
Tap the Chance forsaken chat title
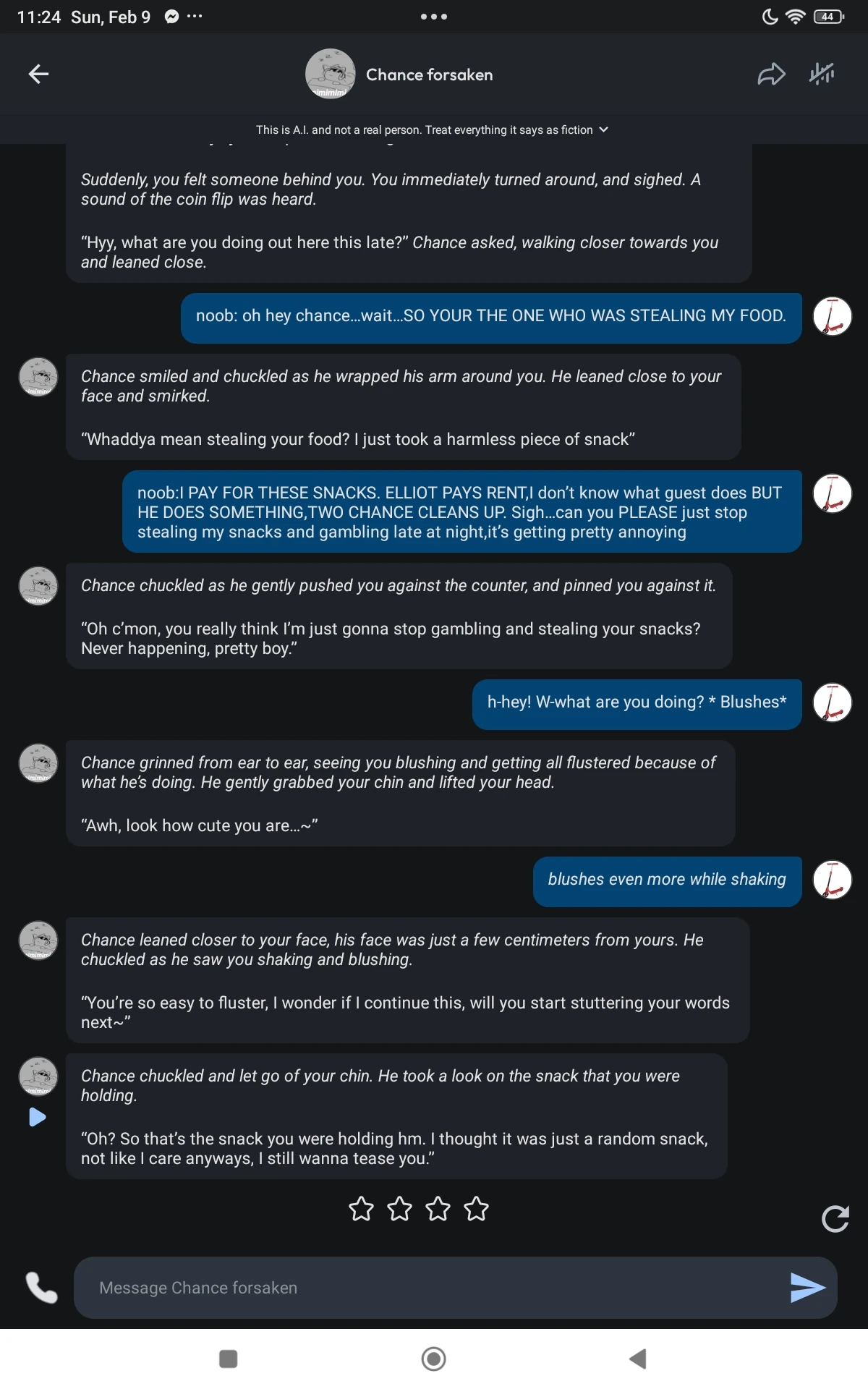click(x=429, y=74)
